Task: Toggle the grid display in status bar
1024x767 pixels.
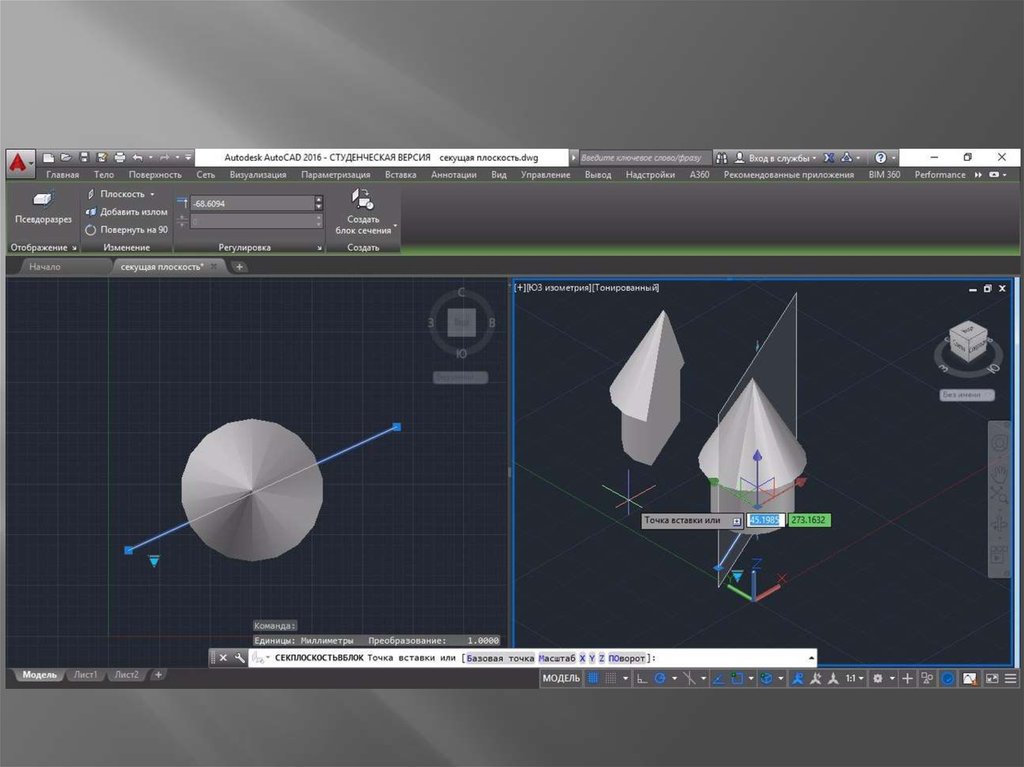Action: (x=593, y=678)
